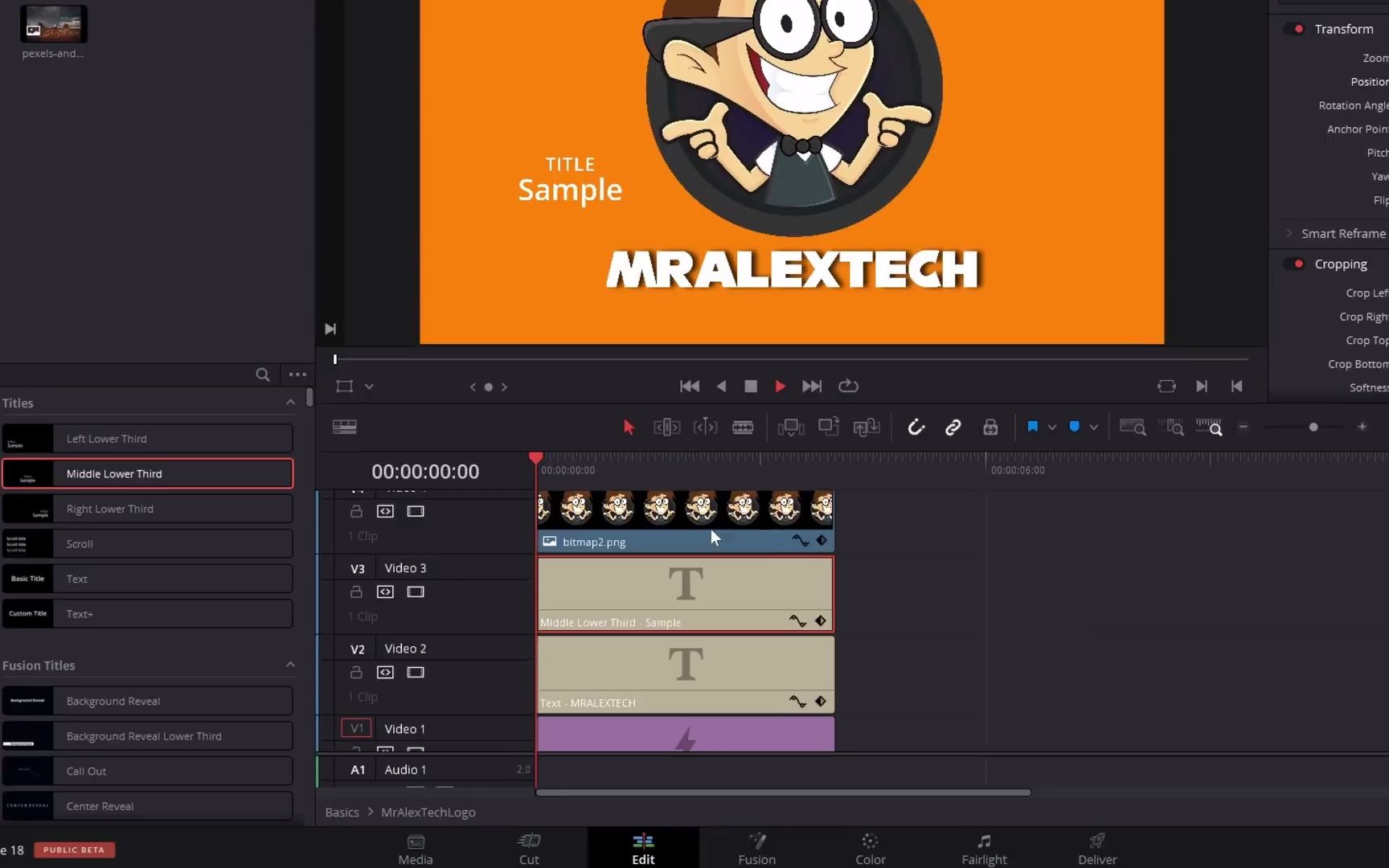Screen dimensions: 1389x868
Task: Jump to first frame of timeline
Action: (x=690, y=387)
